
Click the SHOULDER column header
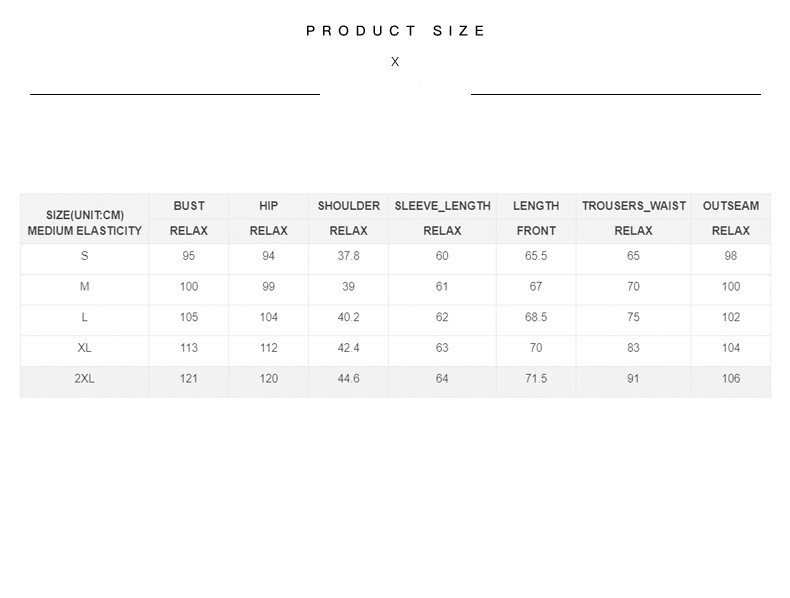pyautogui.click(x=349, y=206)
